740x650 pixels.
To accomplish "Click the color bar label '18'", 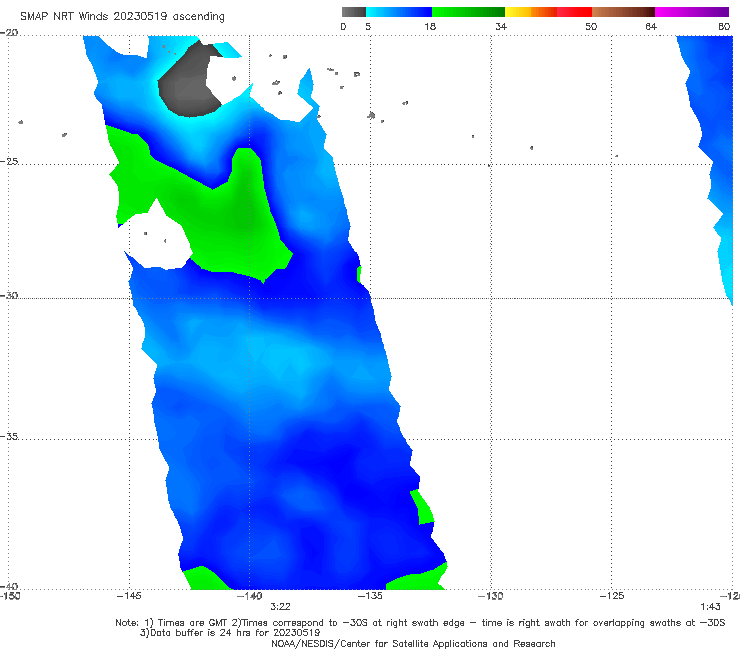I will [x=430, y=26].
